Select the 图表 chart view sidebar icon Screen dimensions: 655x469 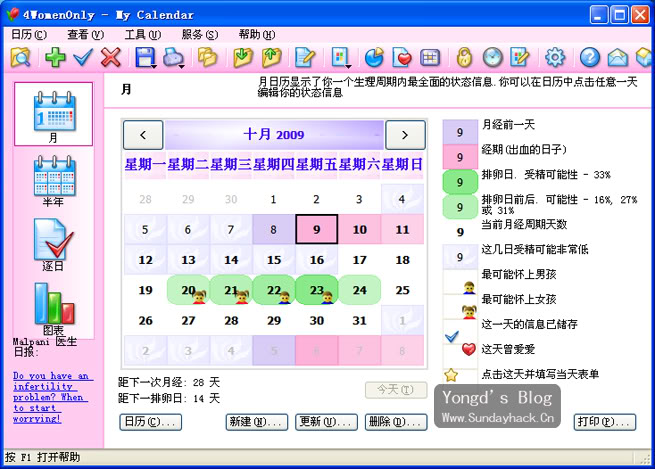coord(53,309)
